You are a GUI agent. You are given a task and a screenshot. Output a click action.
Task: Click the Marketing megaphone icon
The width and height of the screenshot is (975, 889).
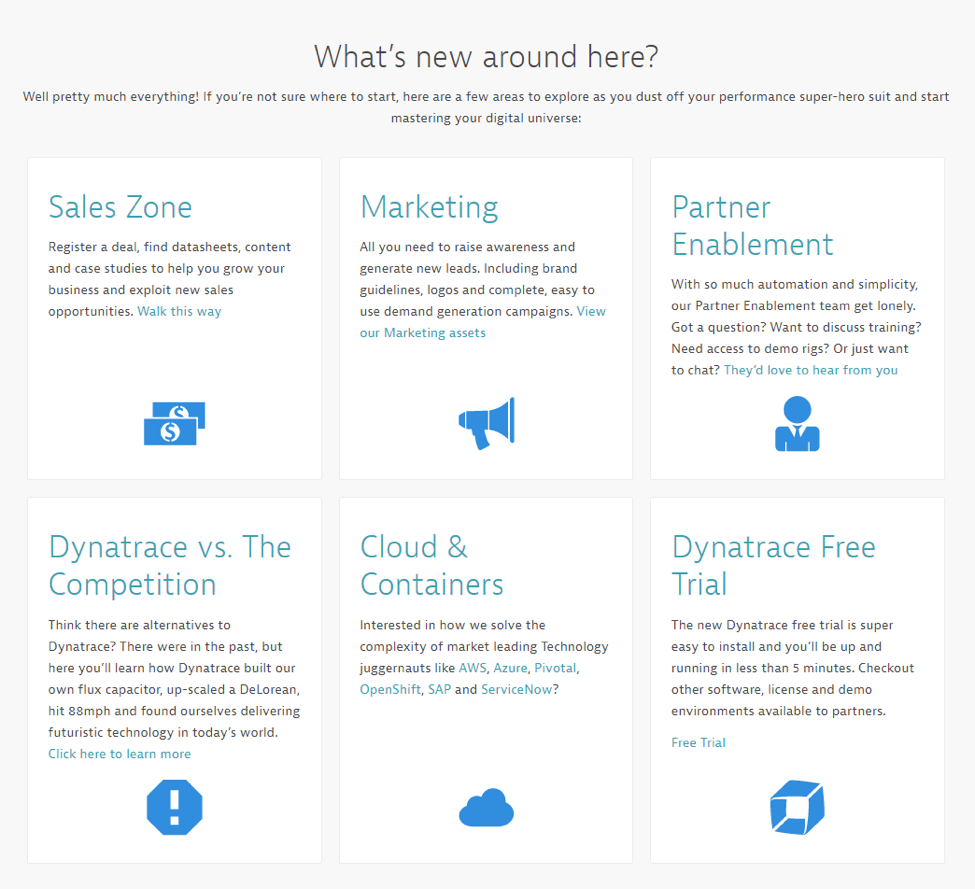pos(486,423)
